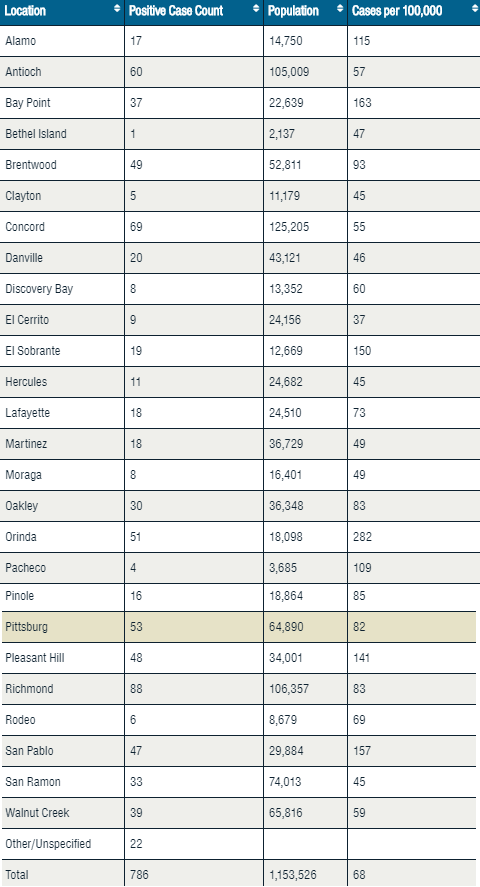Image resolution: width=480 pixels, height=887 pixels.
Task: Sort table by Location column header
Action: pyautogui.click(x=25, y=11)
